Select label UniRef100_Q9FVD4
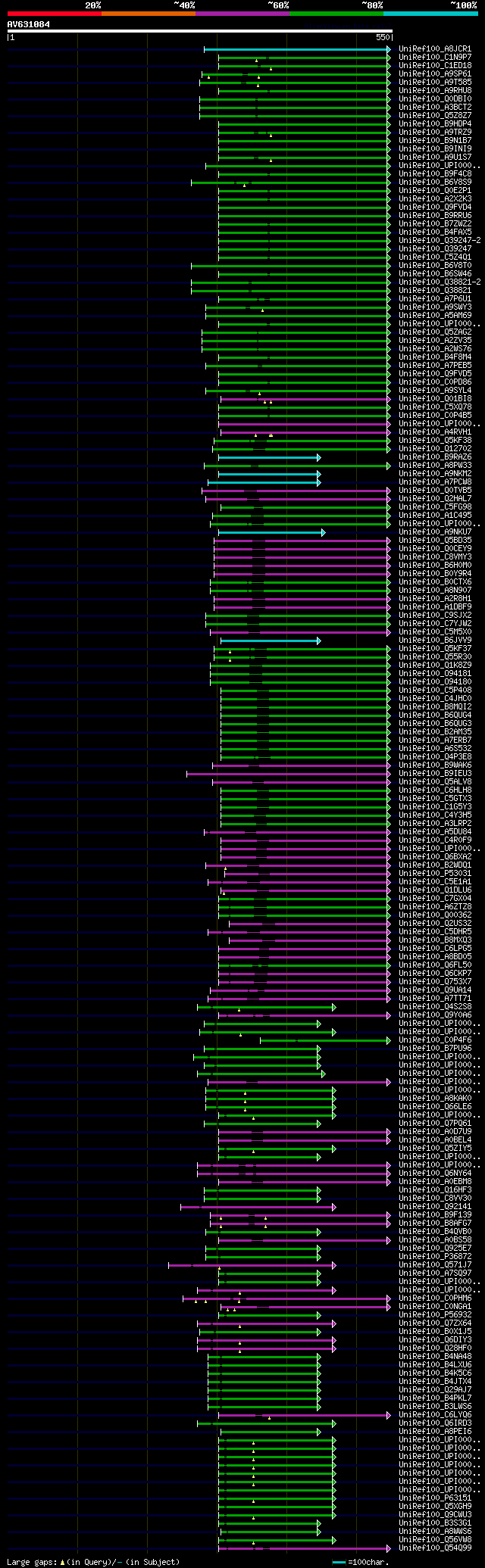Screen dimensions: 485x1568 (x=435, y=207)
